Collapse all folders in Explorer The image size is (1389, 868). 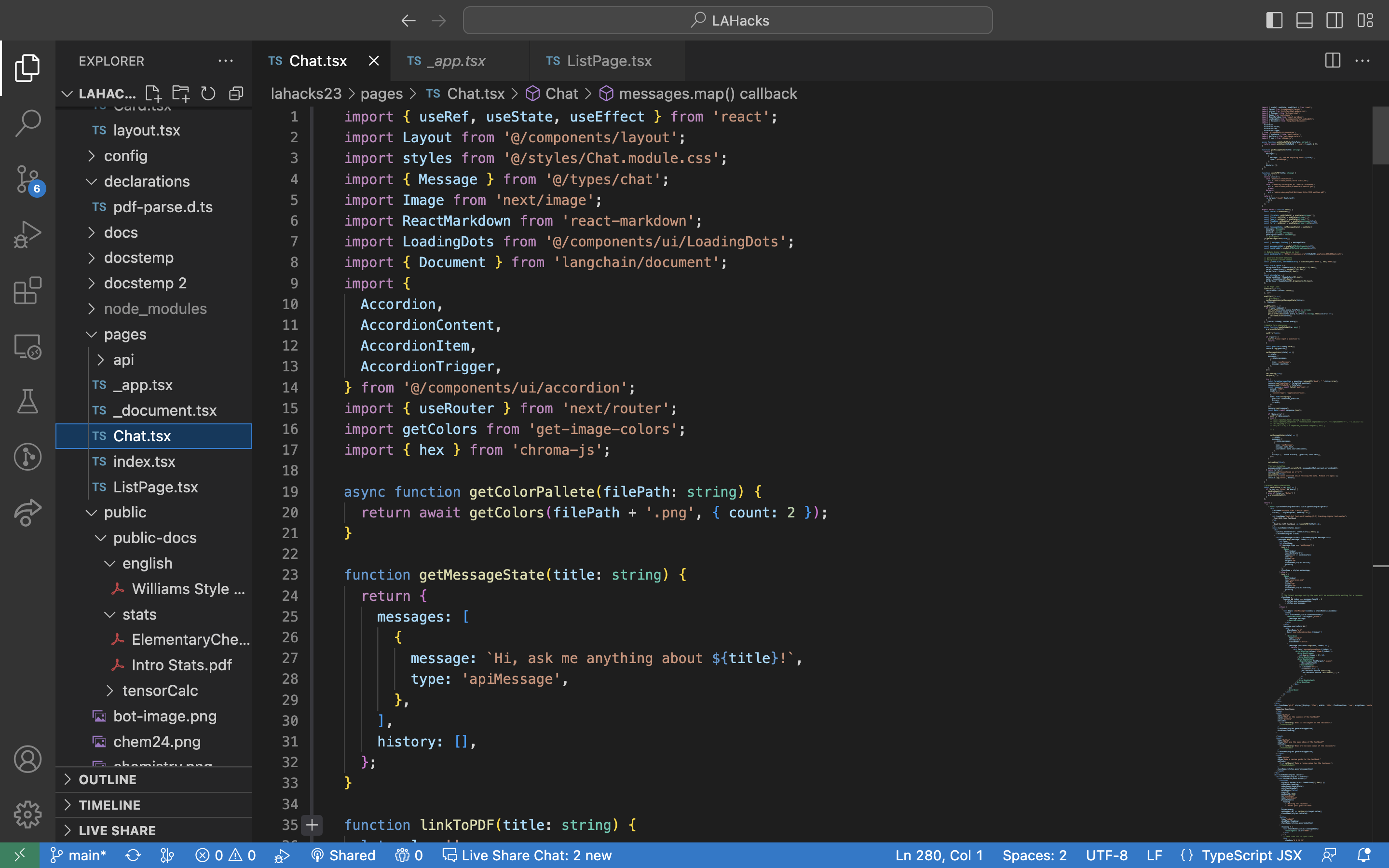click(236, 94)
